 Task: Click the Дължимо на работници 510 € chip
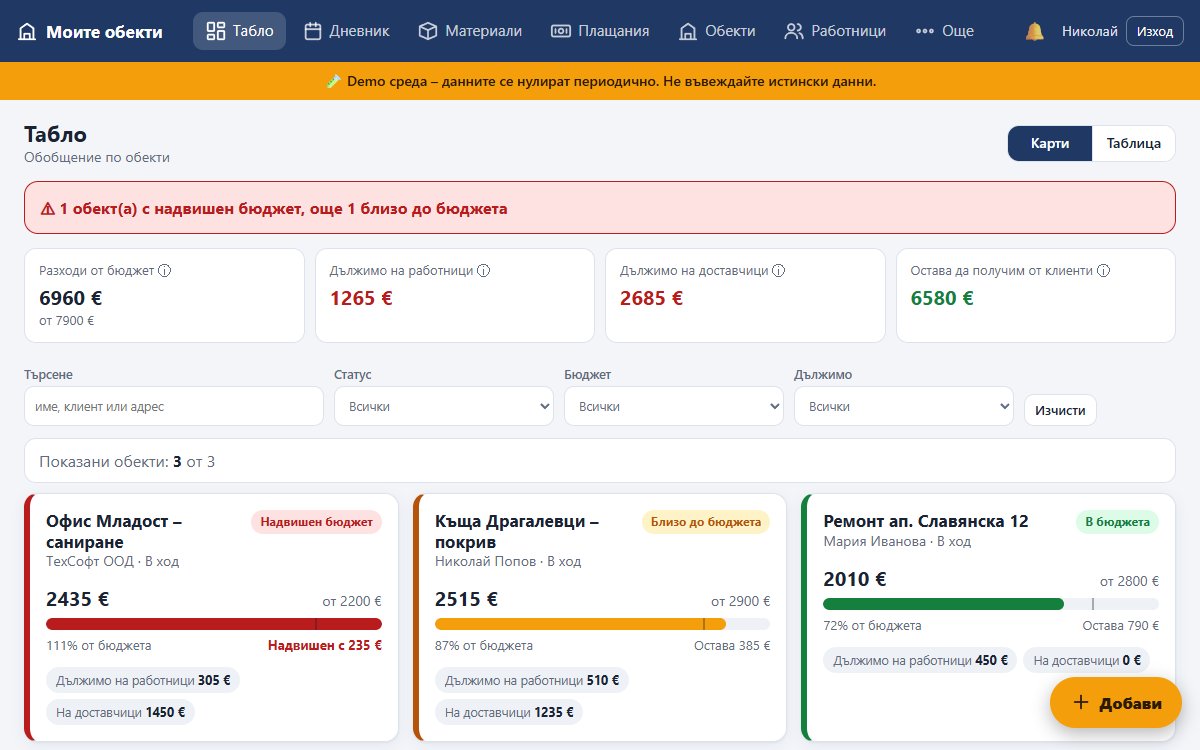[532, 680]
